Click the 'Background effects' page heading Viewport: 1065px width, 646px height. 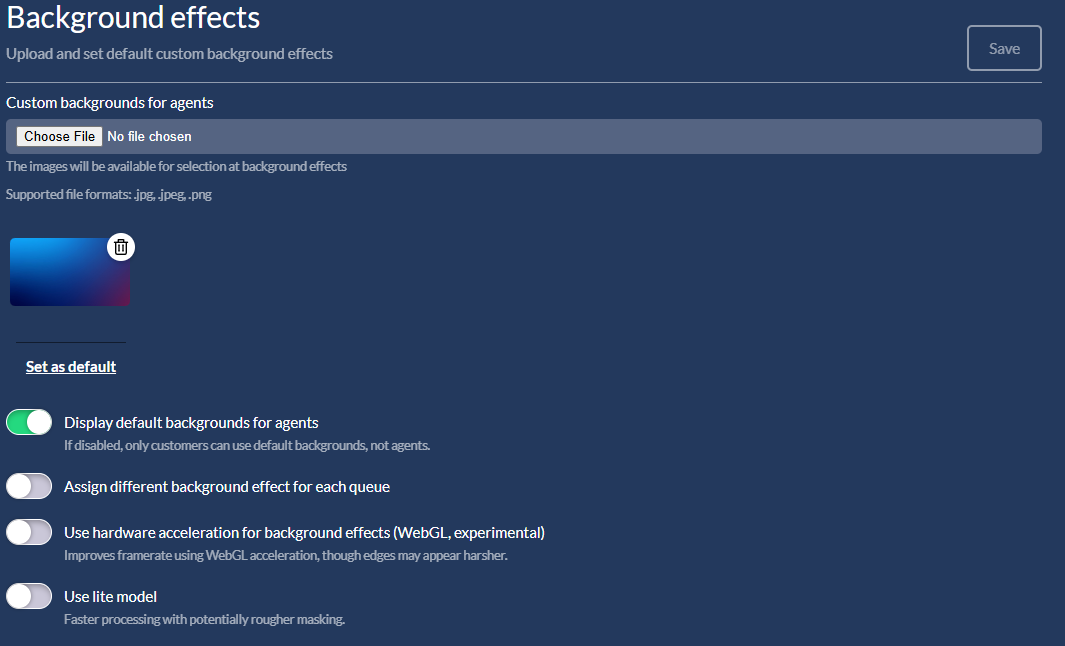coord(133,17)
